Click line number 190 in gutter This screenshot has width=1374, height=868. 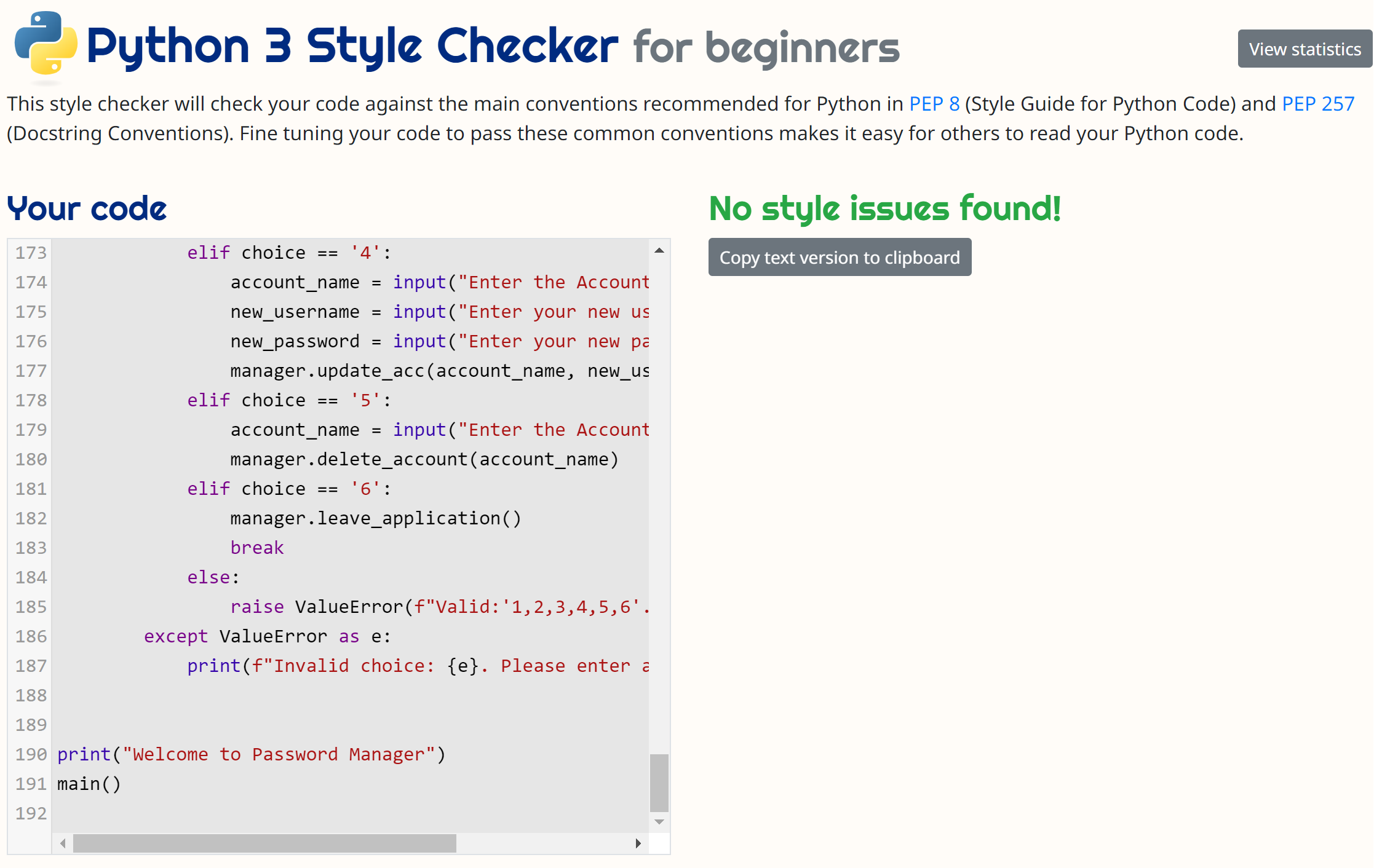click(x=31, y=754)
